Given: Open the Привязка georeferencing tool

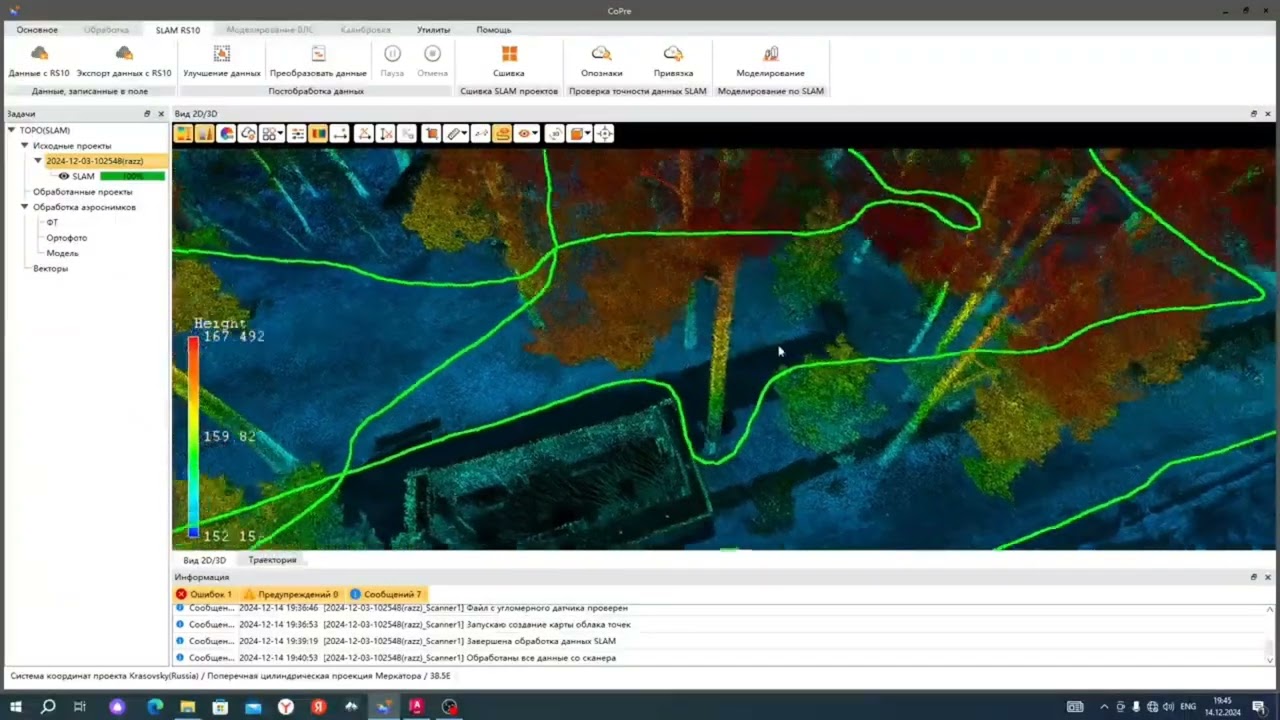Looking at the screenshot, I should [673, 60].
